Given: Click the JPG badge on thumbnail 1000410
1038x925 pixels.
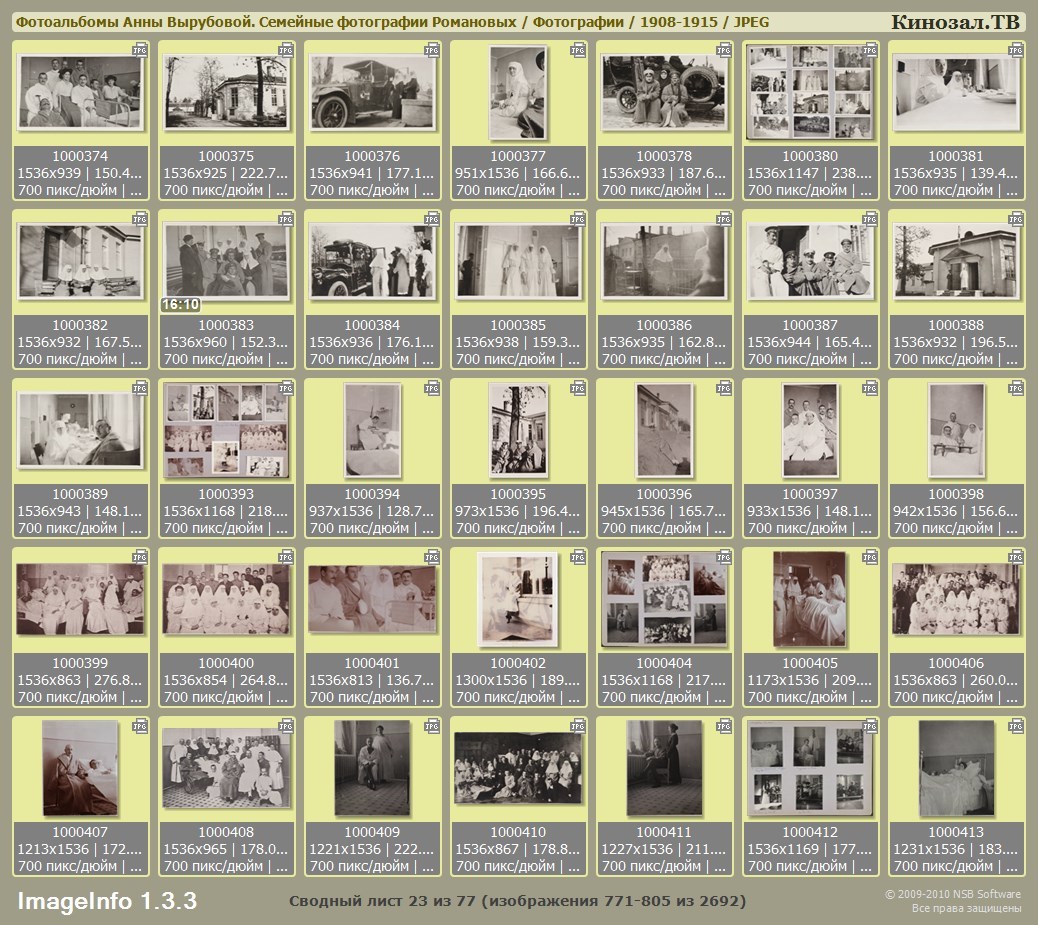Looking at the screenshot, I should 578,726.
